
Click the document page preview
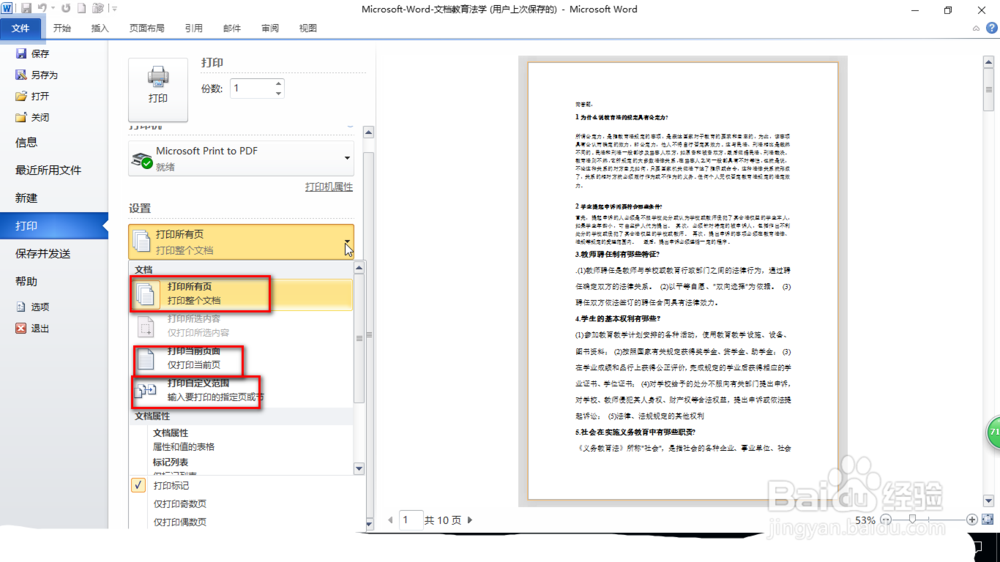click(682, 281)
